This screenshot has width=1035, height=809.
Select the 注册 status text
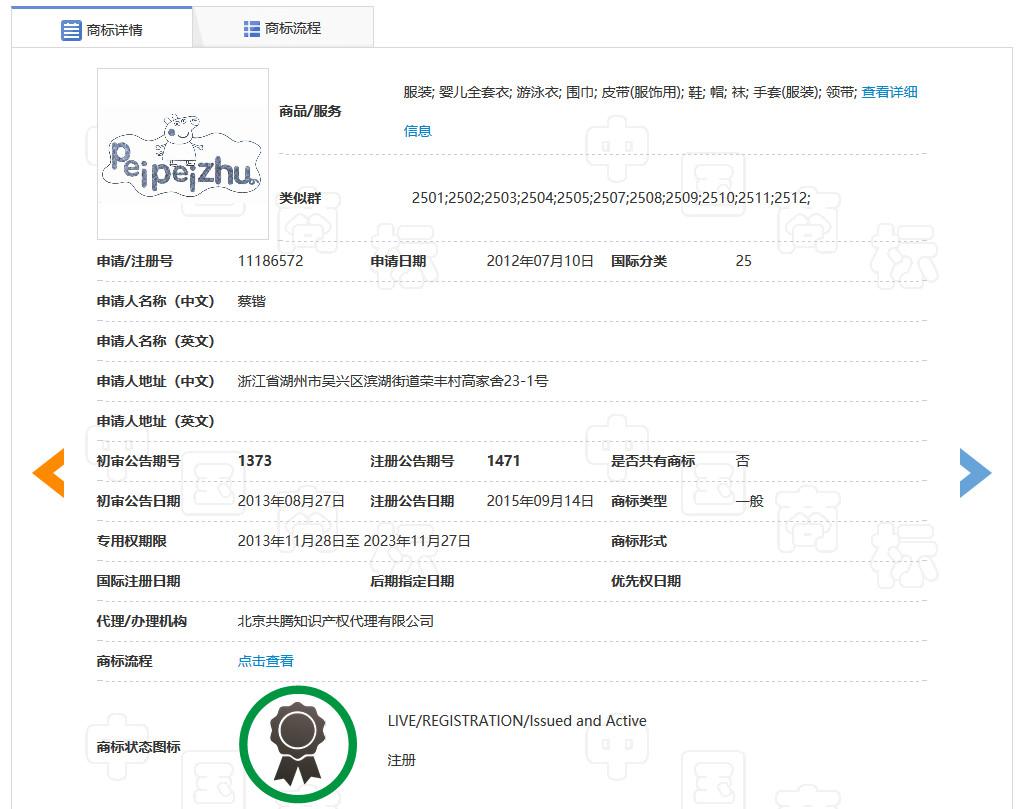coord(401,760)
